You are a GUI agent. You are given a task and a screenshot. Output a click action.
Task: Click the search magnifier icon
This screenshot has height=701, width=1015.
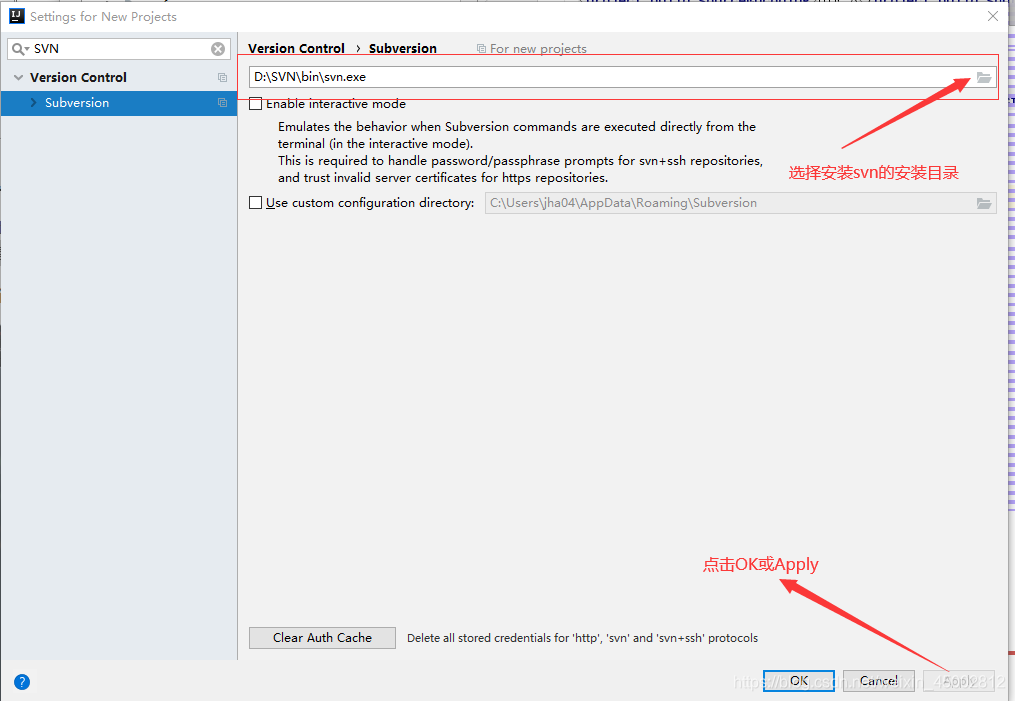pos(19,49)
